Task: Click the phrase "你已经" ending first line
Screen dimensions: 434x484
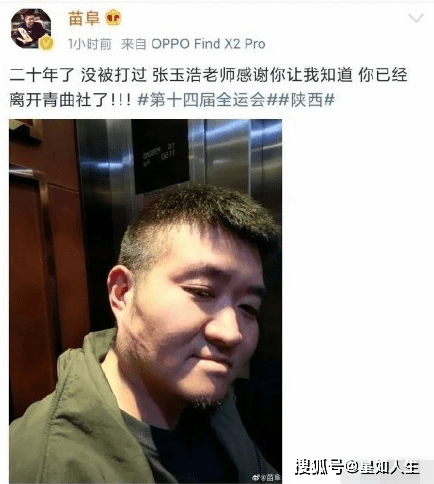Action: coord(383,75)
